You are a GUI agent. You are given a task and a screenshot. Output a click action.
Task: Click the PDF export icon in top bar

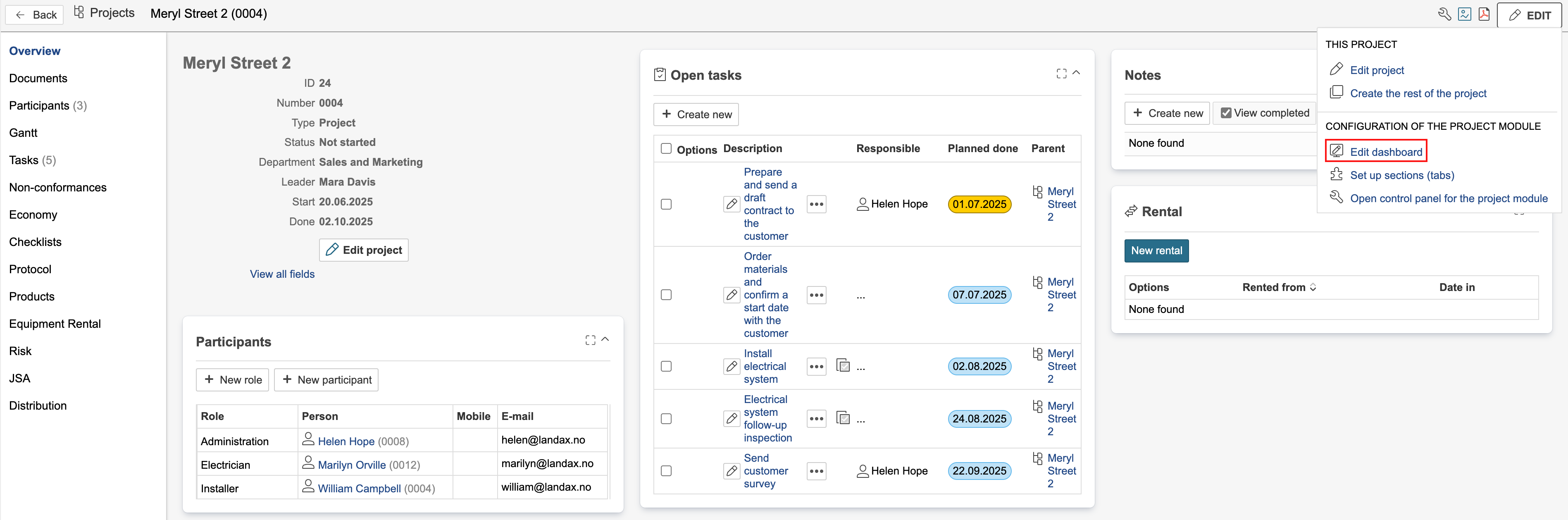1484,14
